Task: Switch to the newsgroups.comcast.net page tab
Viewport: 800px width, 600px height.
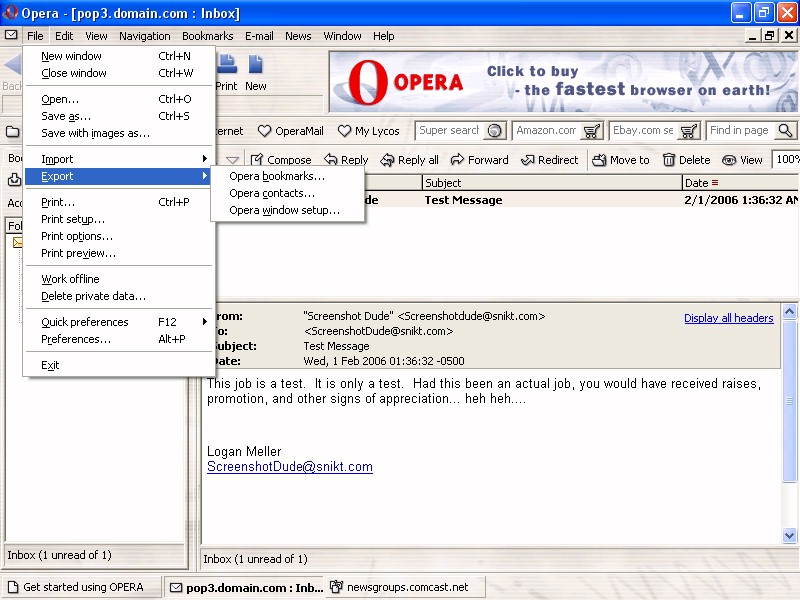Action: (x=407, y=587)
